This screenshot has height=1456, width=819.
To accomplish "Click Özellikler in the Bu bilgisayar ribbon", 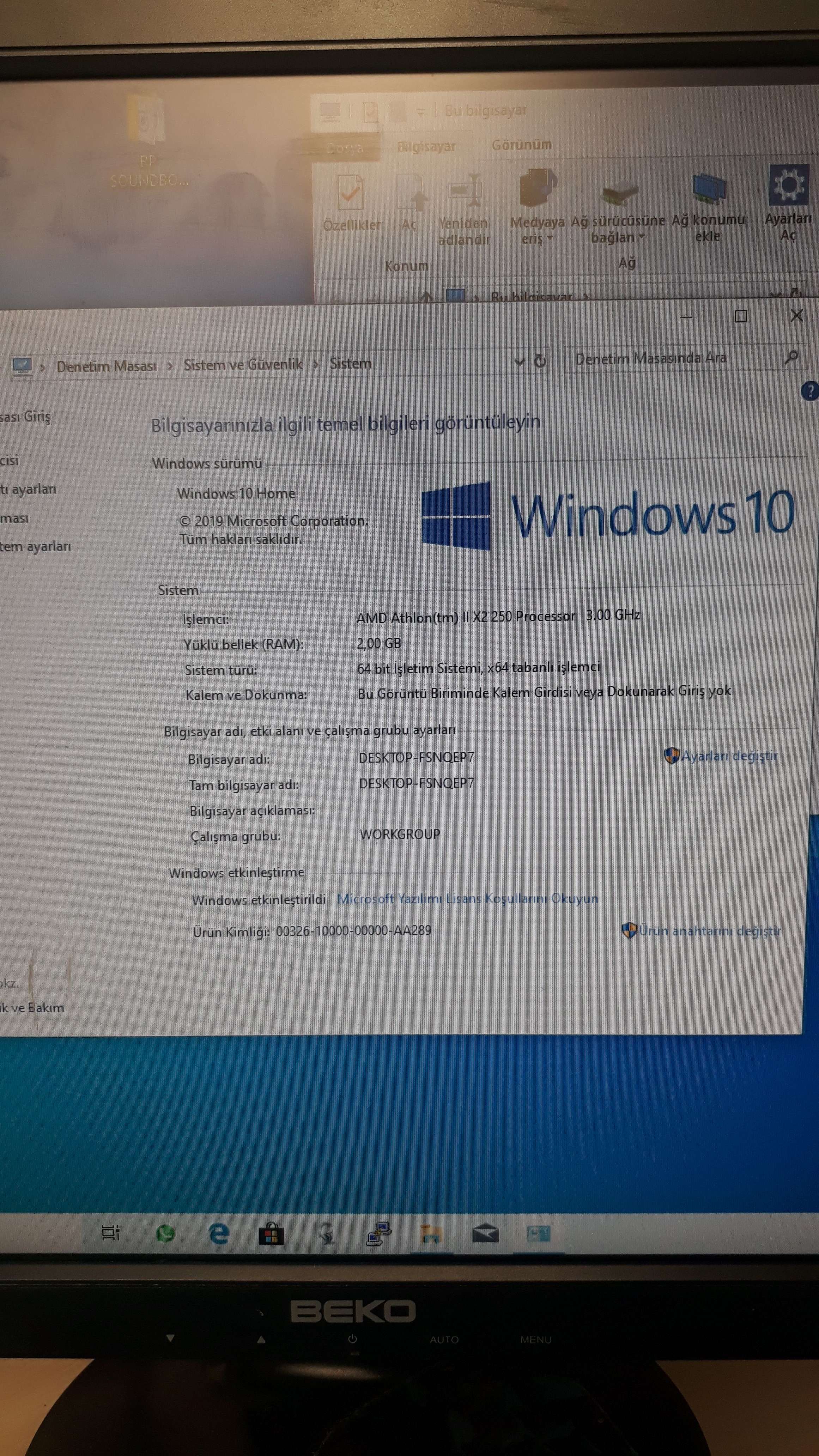I will pyautogui.click(x=352, y=202).
